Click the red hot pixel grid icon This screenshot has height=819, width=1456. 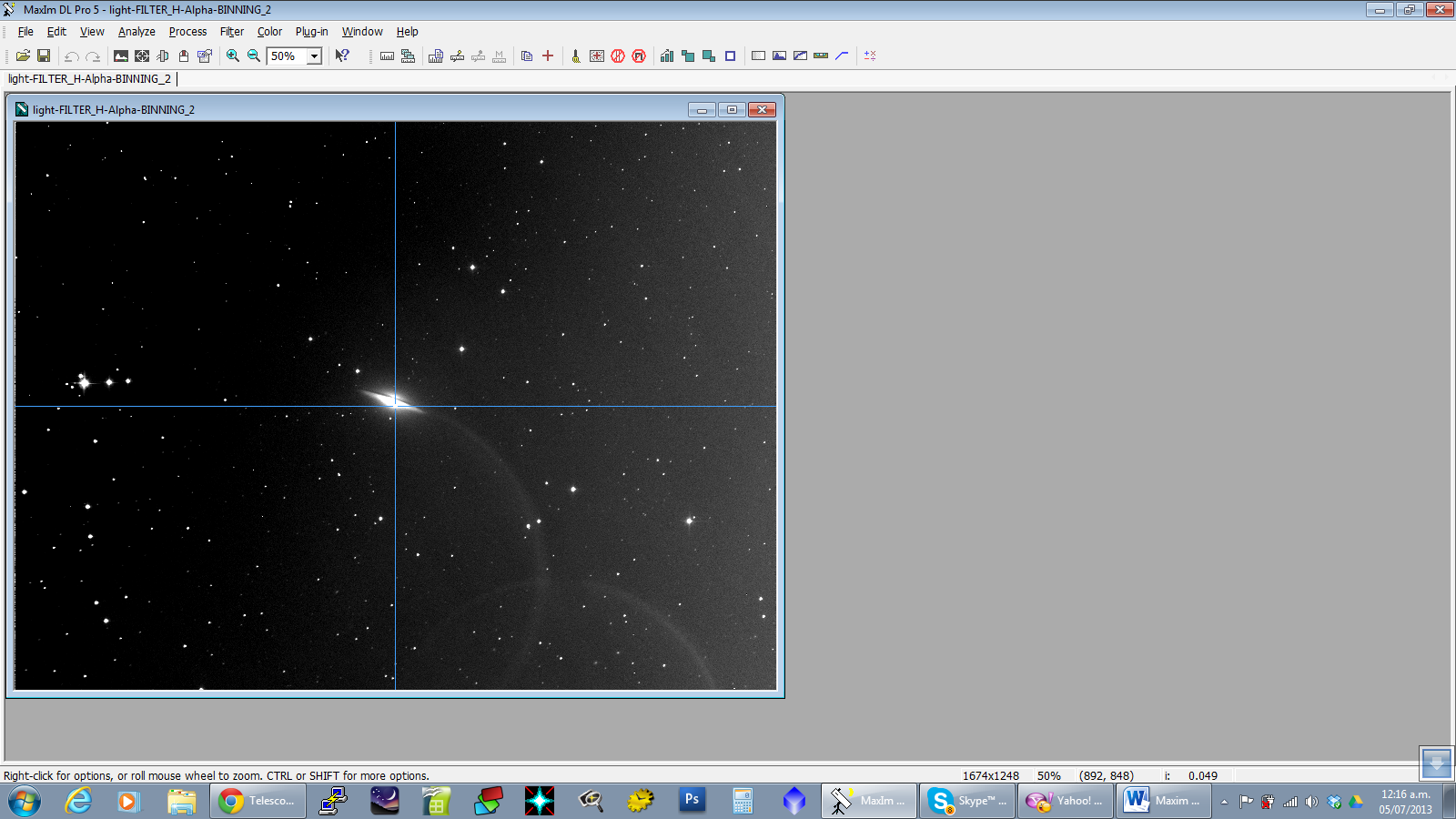coord(597,56)
